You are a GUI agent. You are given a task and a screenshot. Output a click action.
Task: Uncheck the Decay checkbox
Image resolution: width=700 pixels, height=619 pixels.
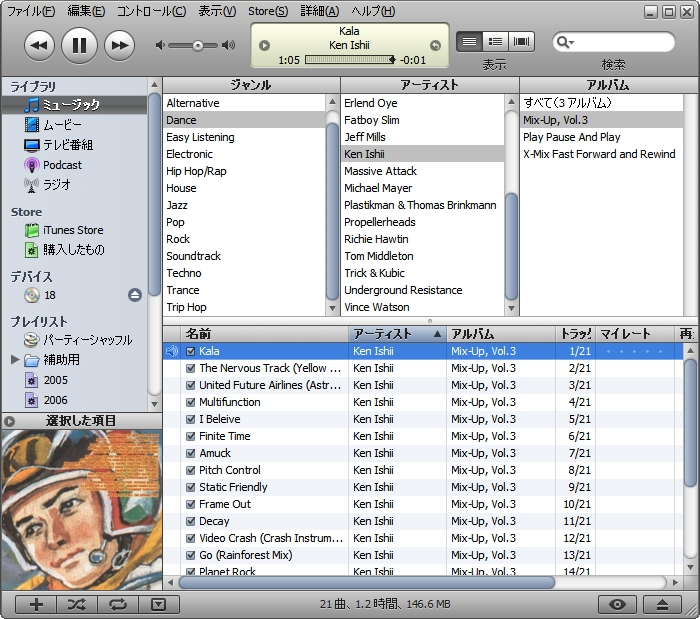[x=191, y=521]
